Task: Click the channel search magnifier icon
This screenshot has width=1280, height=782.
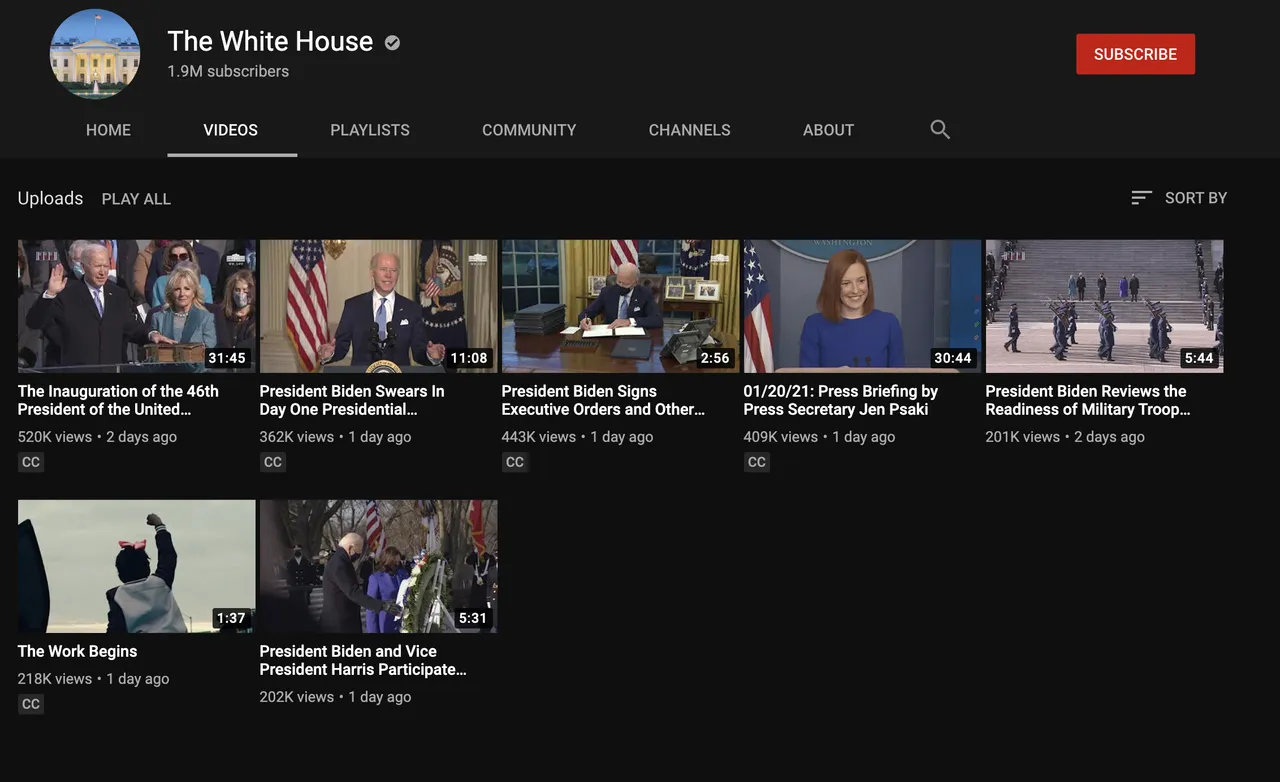Action: click(940, 129)
